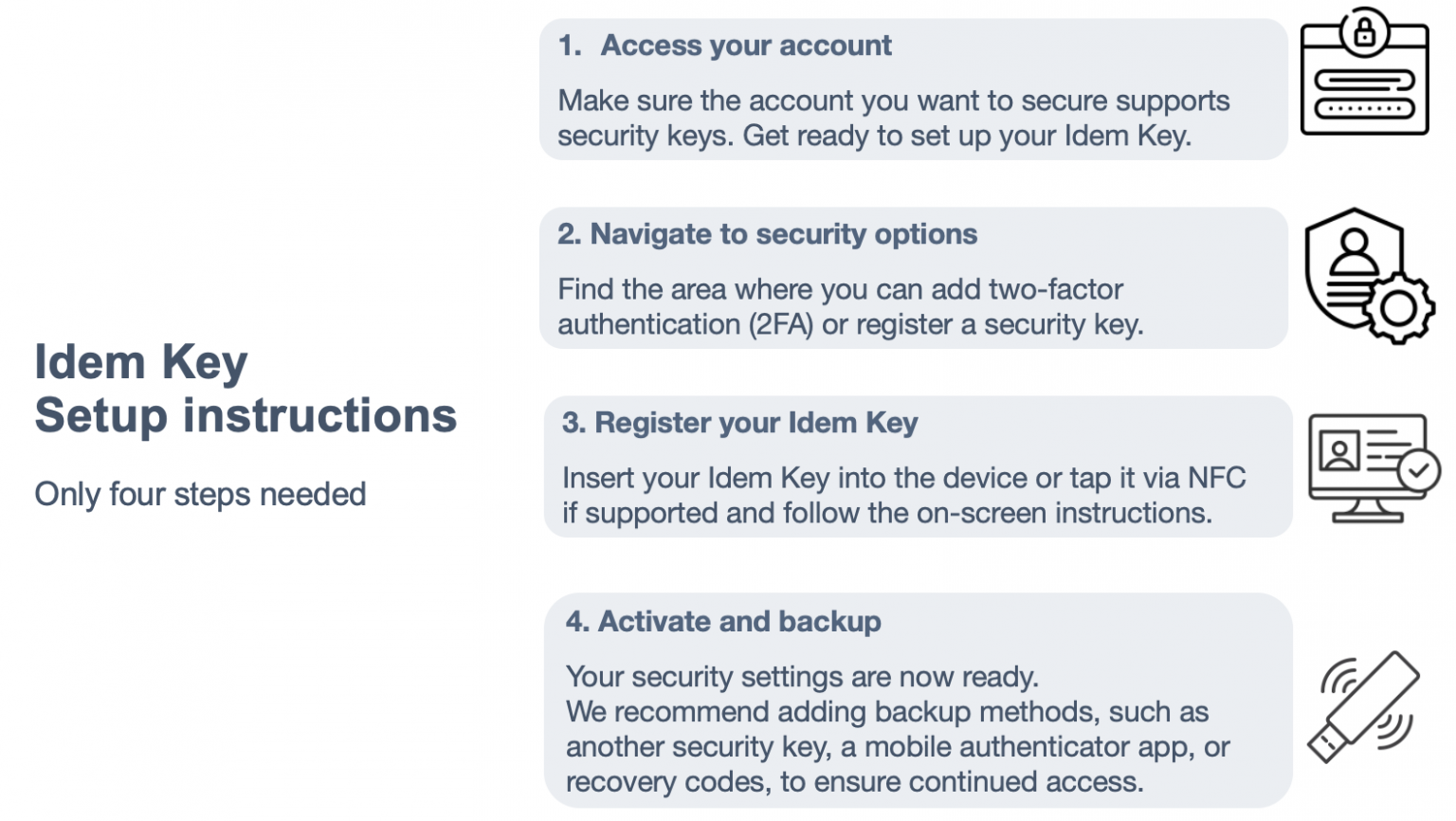Select the "Access your account" step heading

[746, 46]
